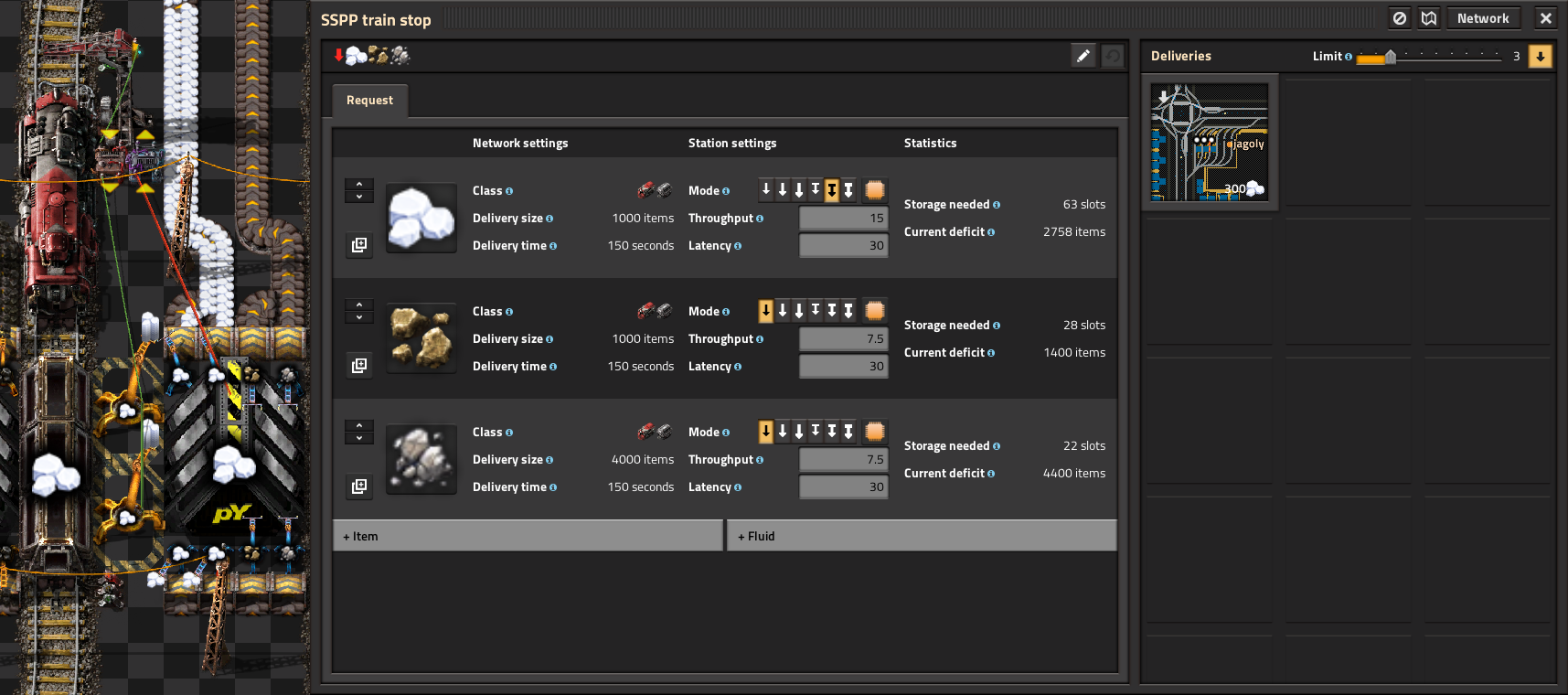Viewport: 1568px width, 695px height.
Task: Select the highlighted fifth mode in white ore row
Action: tap(832, 190)
